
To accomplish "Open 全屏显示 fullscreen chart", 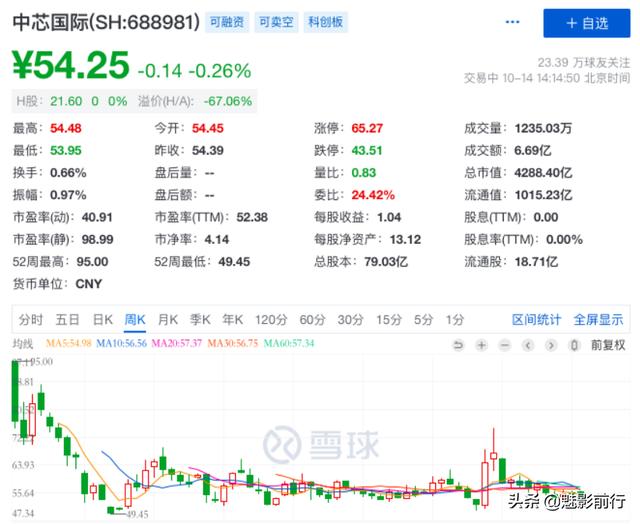I will coord(598,320).
